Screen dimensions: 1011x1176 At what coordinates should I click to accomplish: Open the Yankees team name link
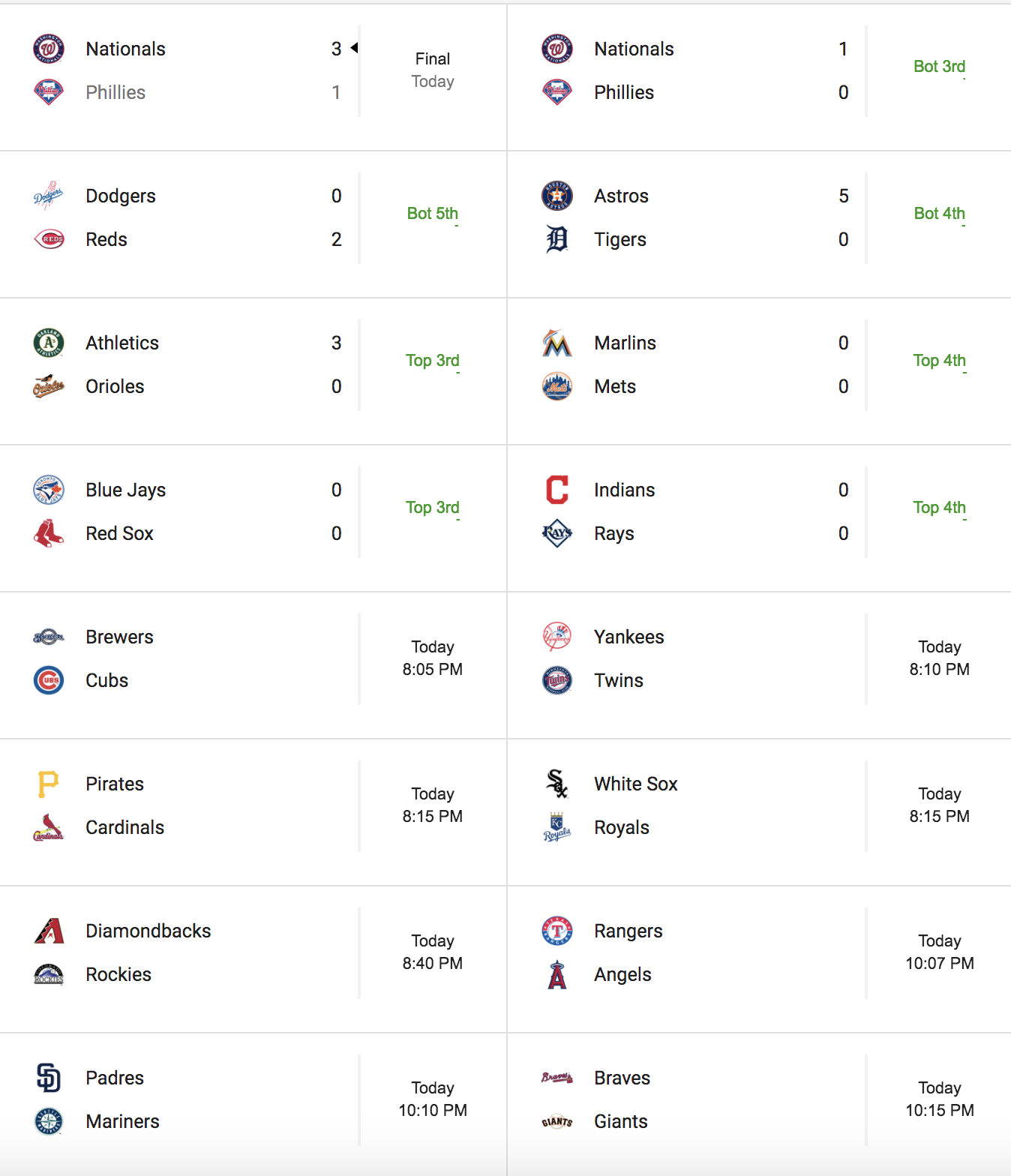coord(628,637)
